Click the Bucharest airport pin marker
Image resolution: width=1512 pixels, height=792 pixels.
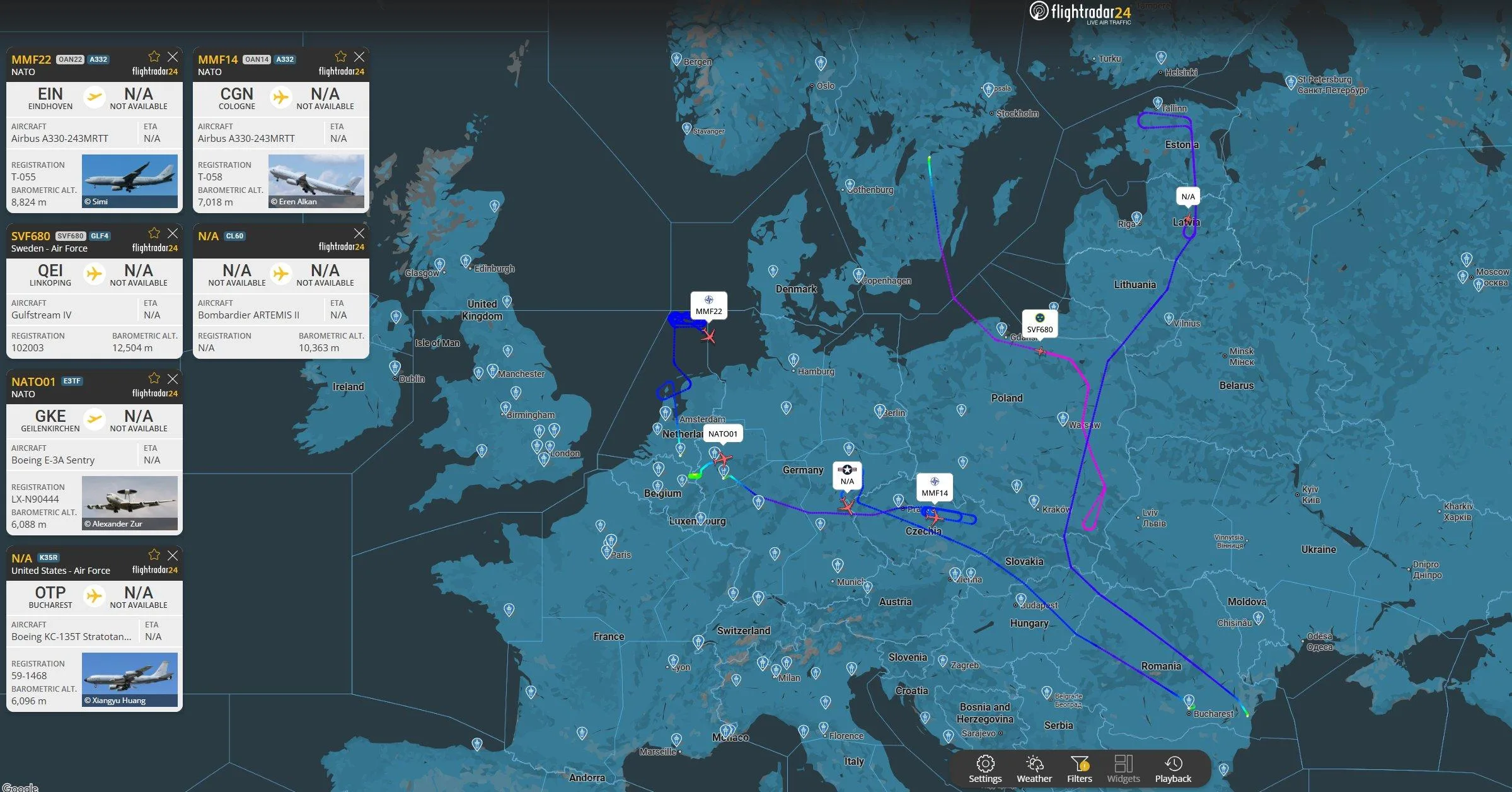click(x=1189, y=701)
